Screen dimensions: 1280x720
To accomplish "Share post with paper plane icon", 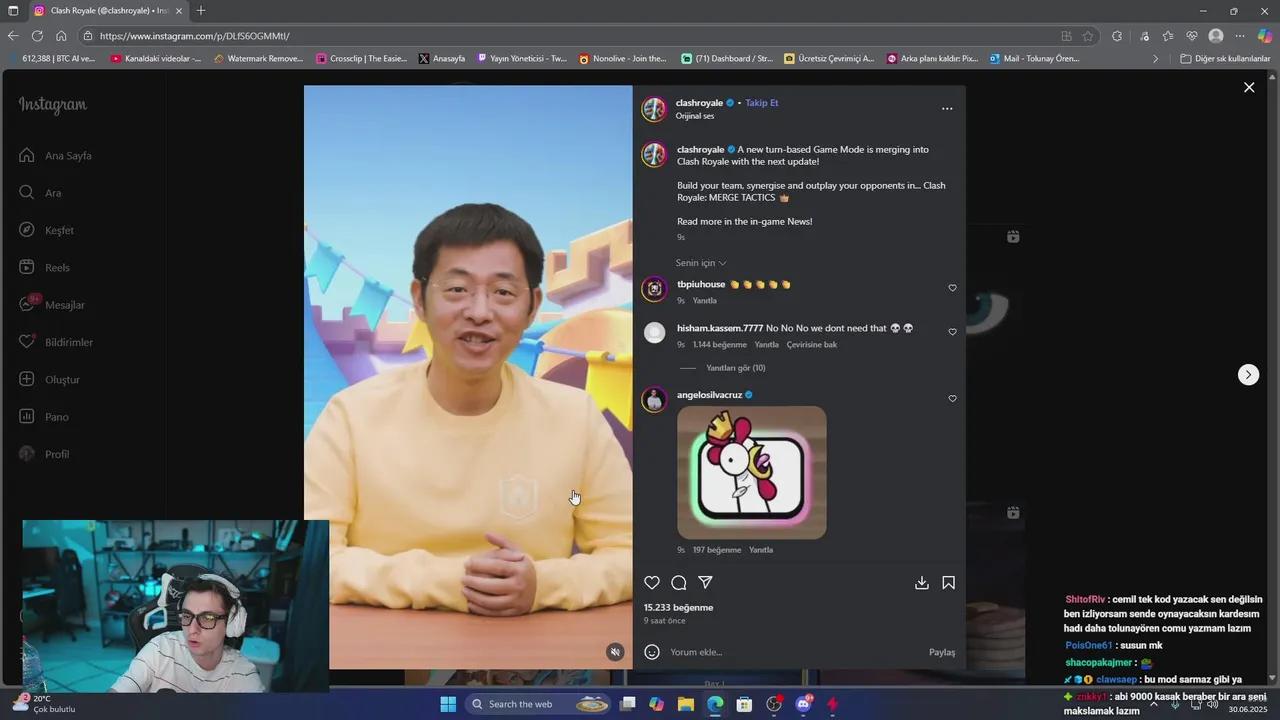I will click(705, 583).
